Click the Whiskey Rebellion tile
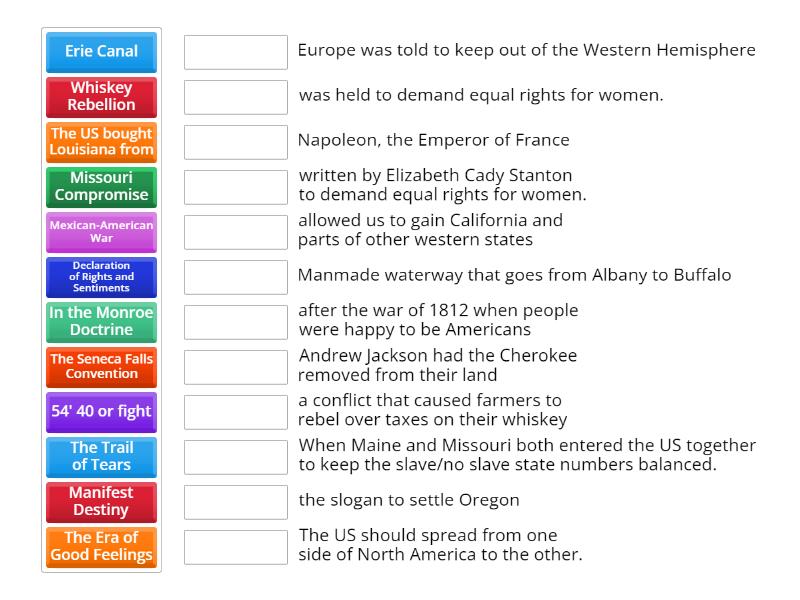This screenshot has height=600, width=800. 101,96
